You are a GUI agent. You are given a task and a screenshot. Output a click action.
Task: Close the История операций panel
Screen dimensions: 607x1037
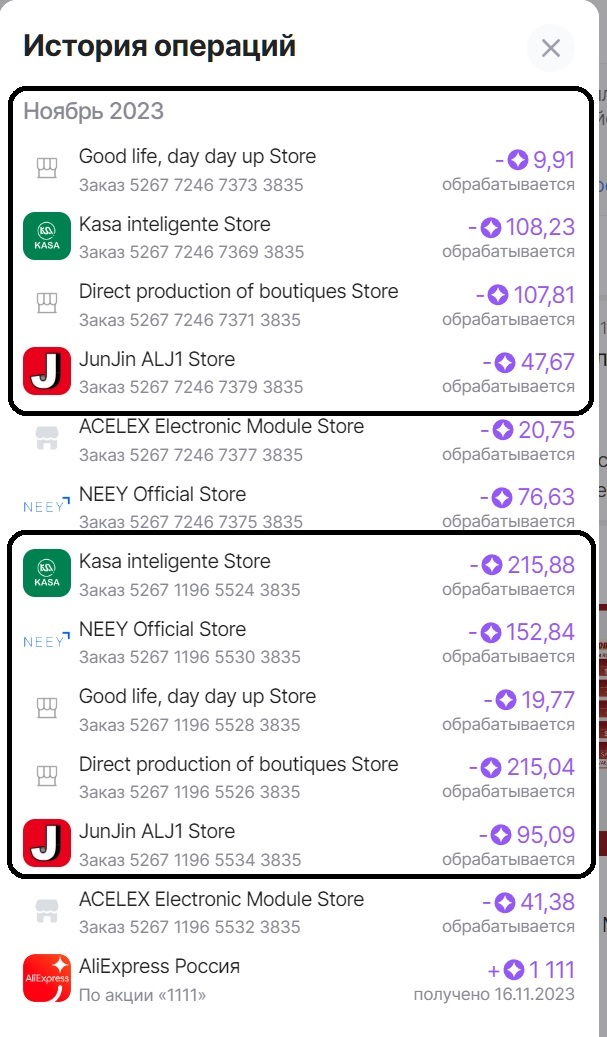pos(550,48)
